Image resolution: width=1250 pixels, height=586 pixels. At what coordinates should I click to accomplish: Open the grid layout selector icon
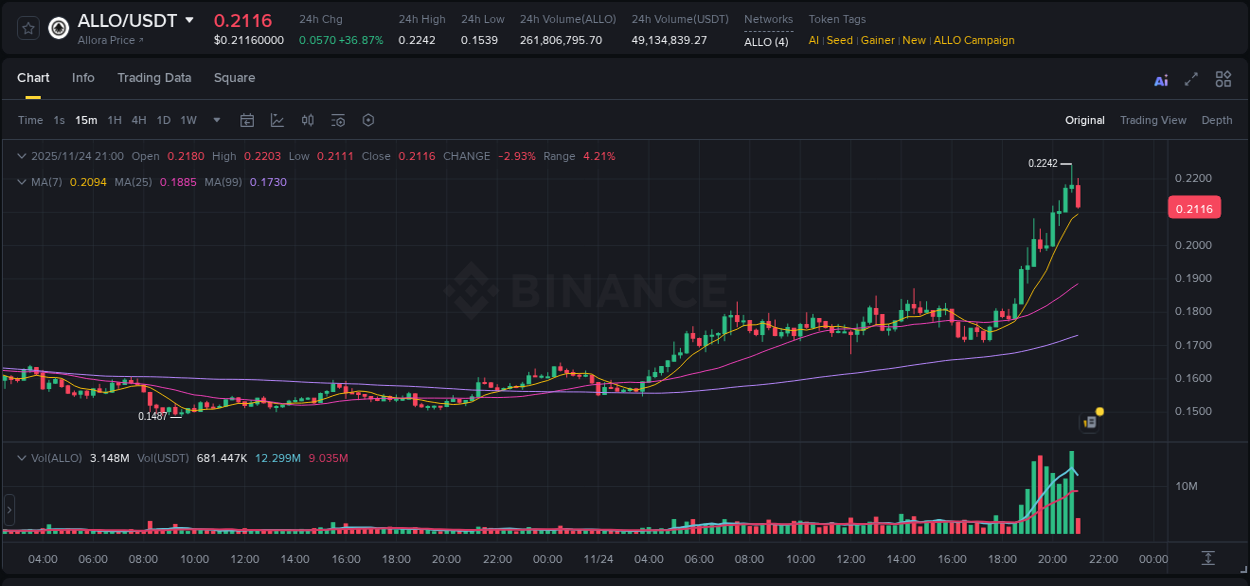pyautogui.click(x=1223, y=78)
